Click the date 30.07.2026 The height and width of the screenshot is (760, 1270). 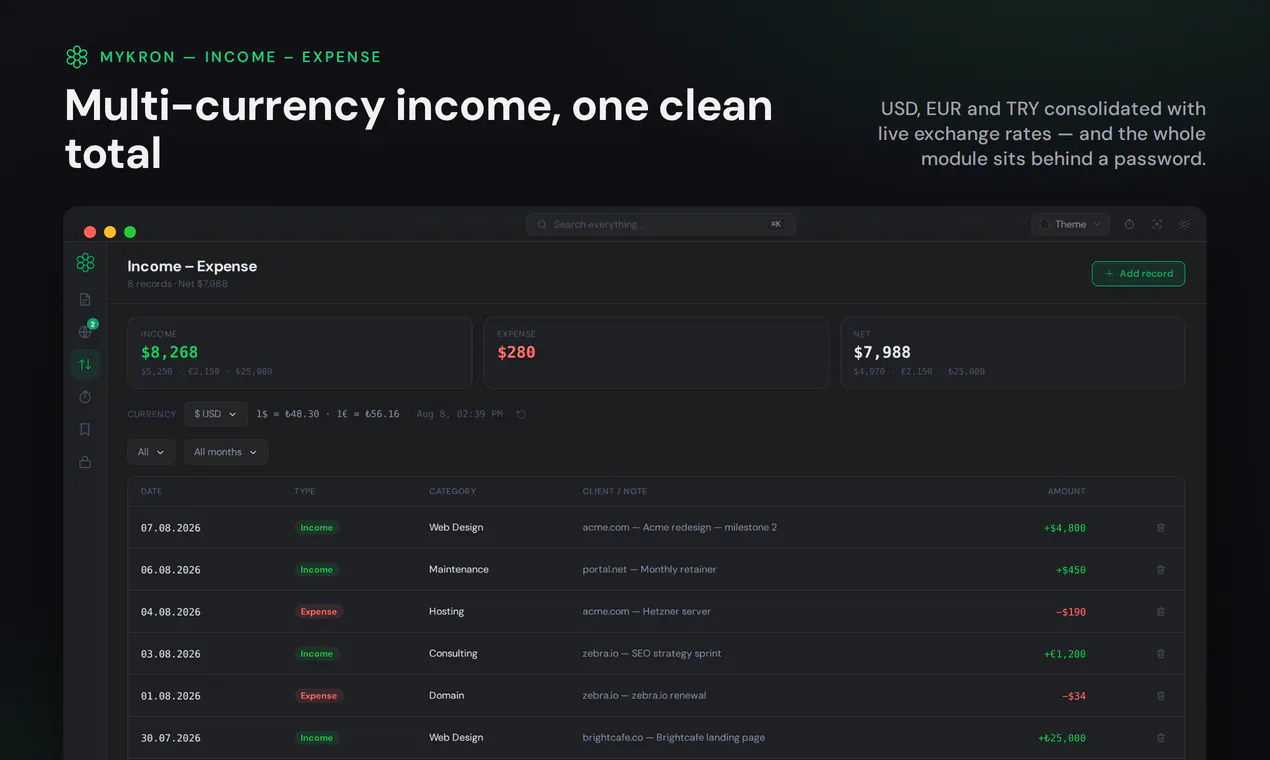170,738
